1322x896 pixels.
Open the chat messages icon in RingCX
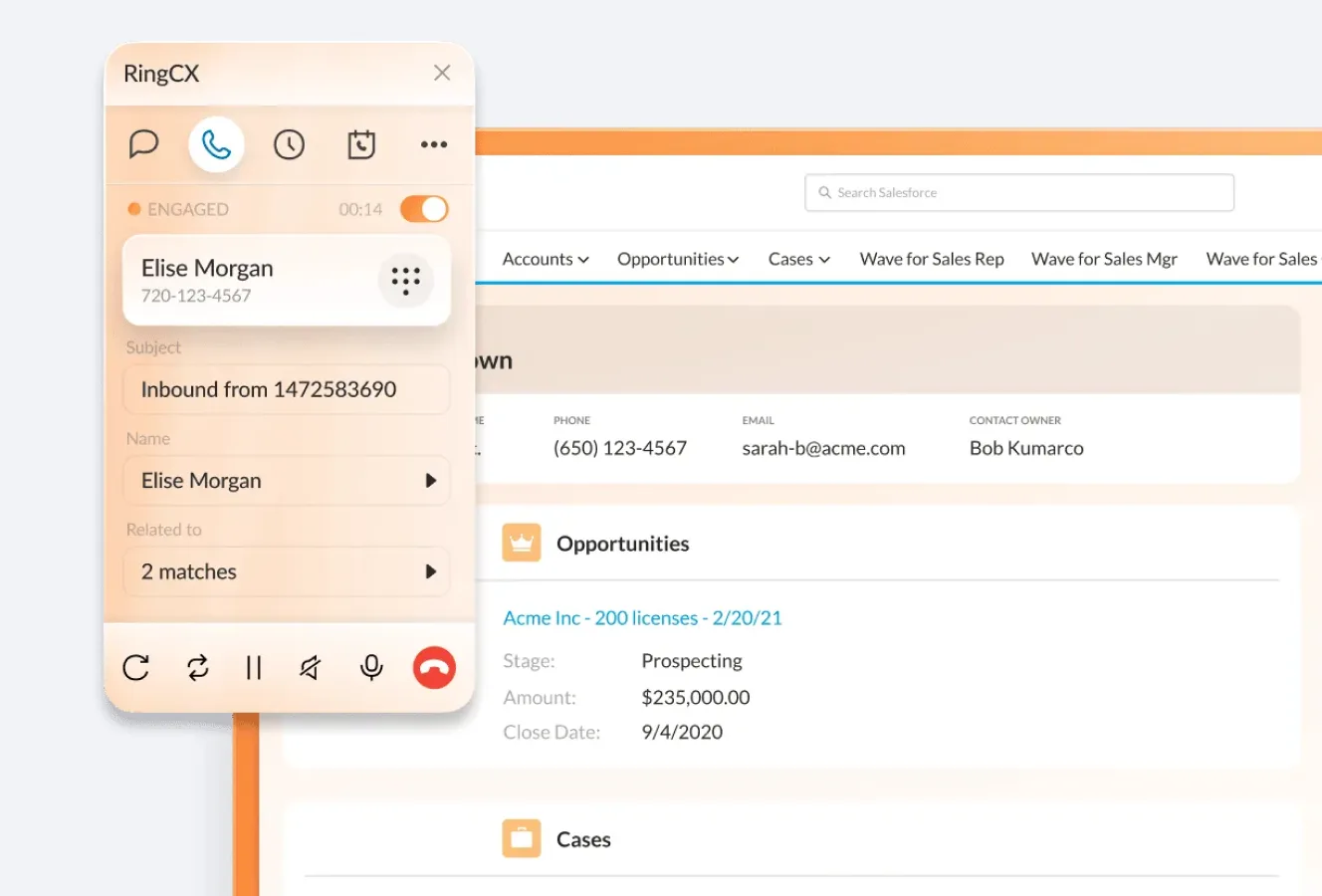pos(143,144)
